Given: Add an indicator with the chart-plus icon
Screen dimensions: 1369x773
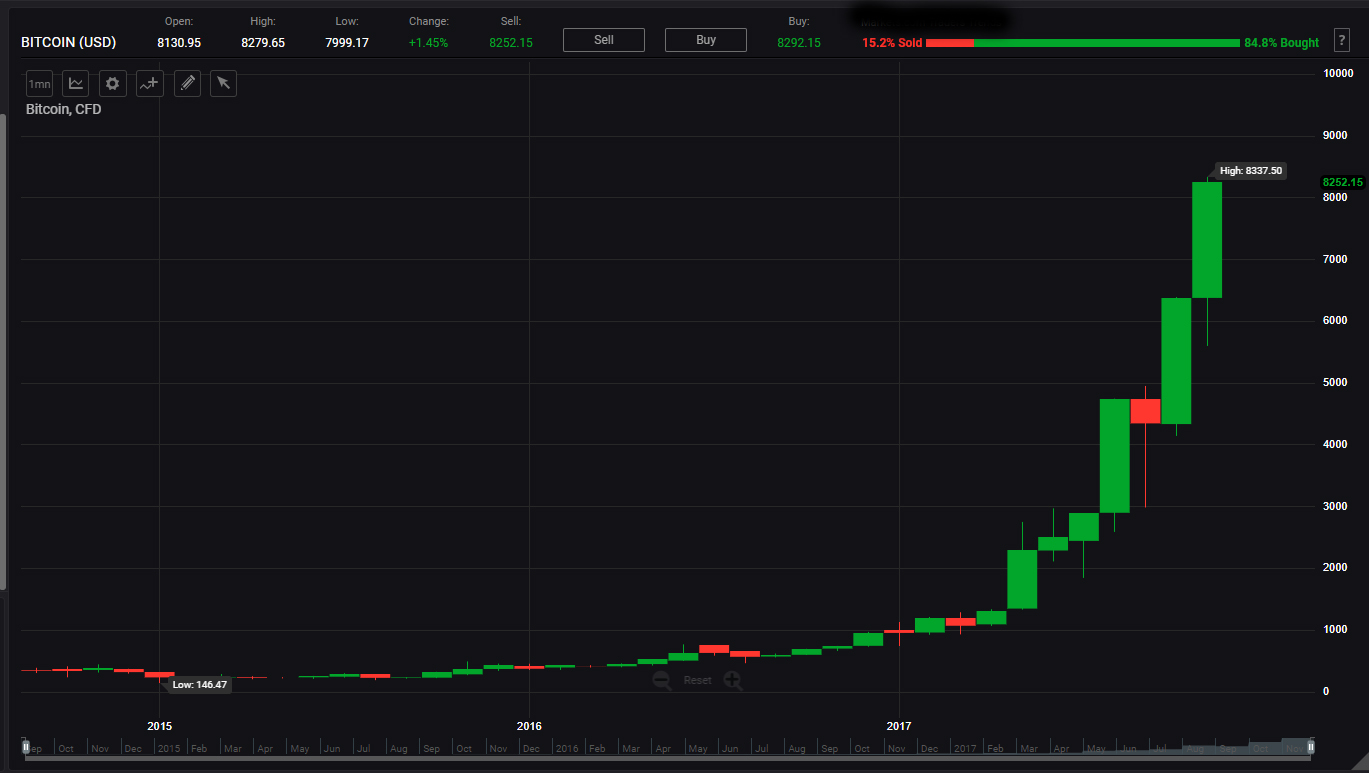Looking at the screenshot, I should click(150, 84).
